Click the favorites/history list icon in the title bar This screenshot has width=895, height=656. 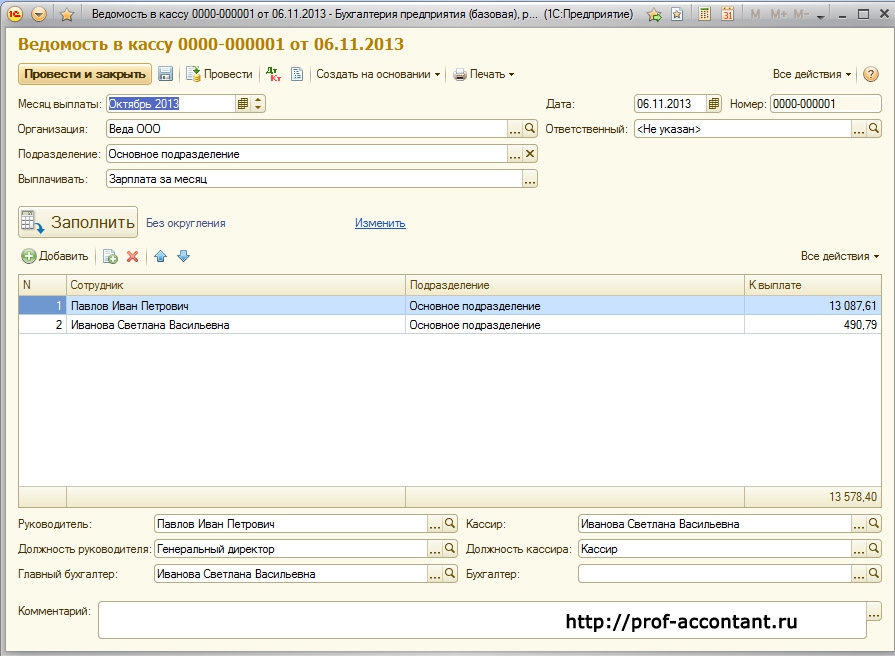(x=678, y=14)
